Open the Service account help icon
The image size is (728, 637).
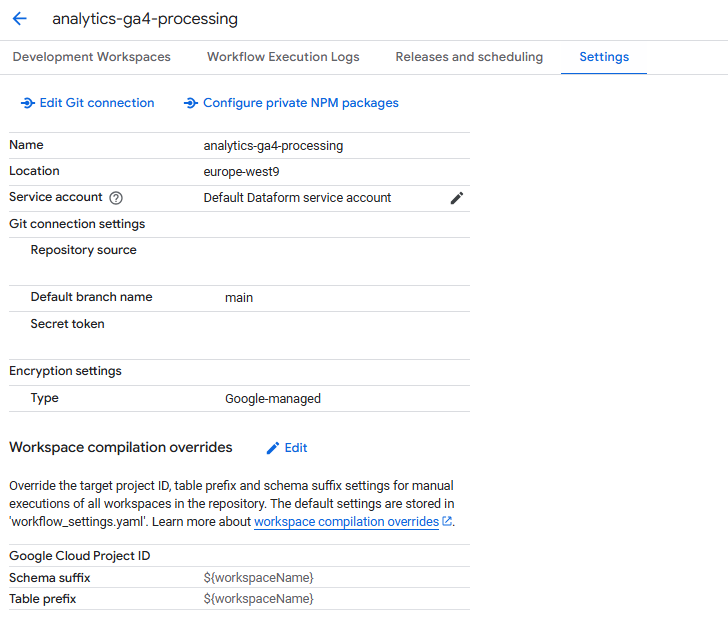[116, 198]
